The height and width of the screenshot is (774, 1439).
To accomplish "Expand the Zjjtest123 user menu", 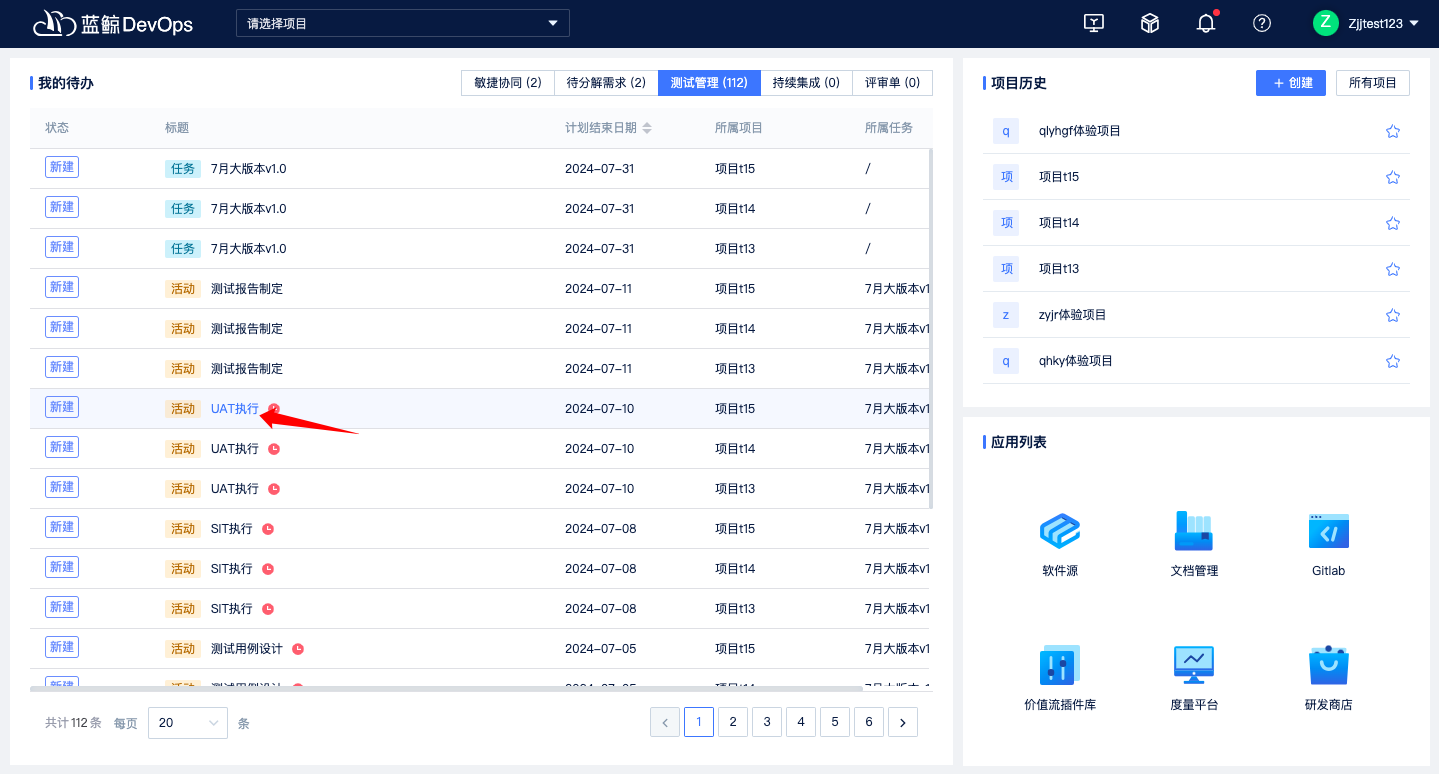I will pos(1383,23).
